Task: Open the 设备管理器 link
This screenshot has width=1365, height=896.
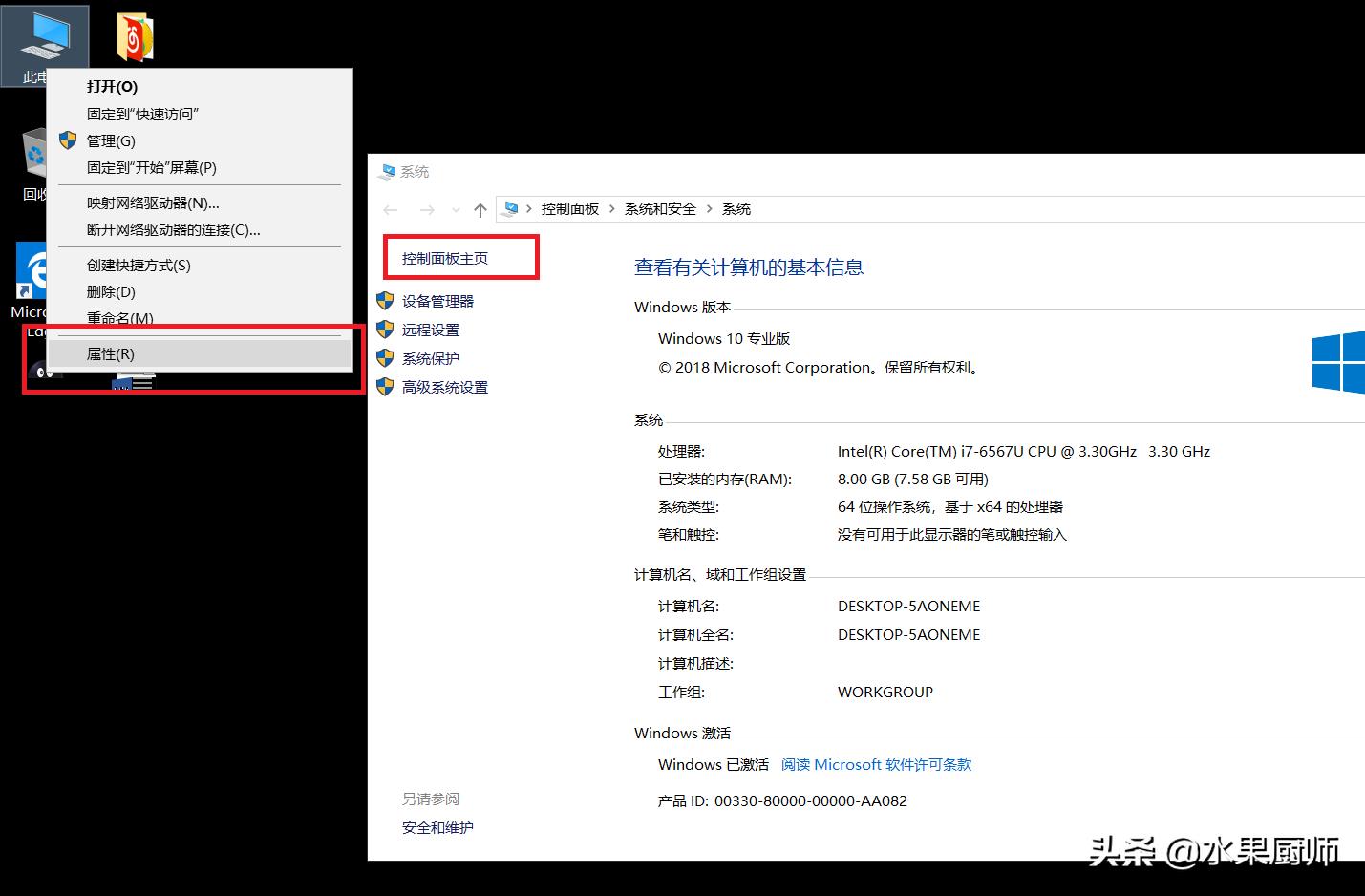Action: (x=438, y=301)
